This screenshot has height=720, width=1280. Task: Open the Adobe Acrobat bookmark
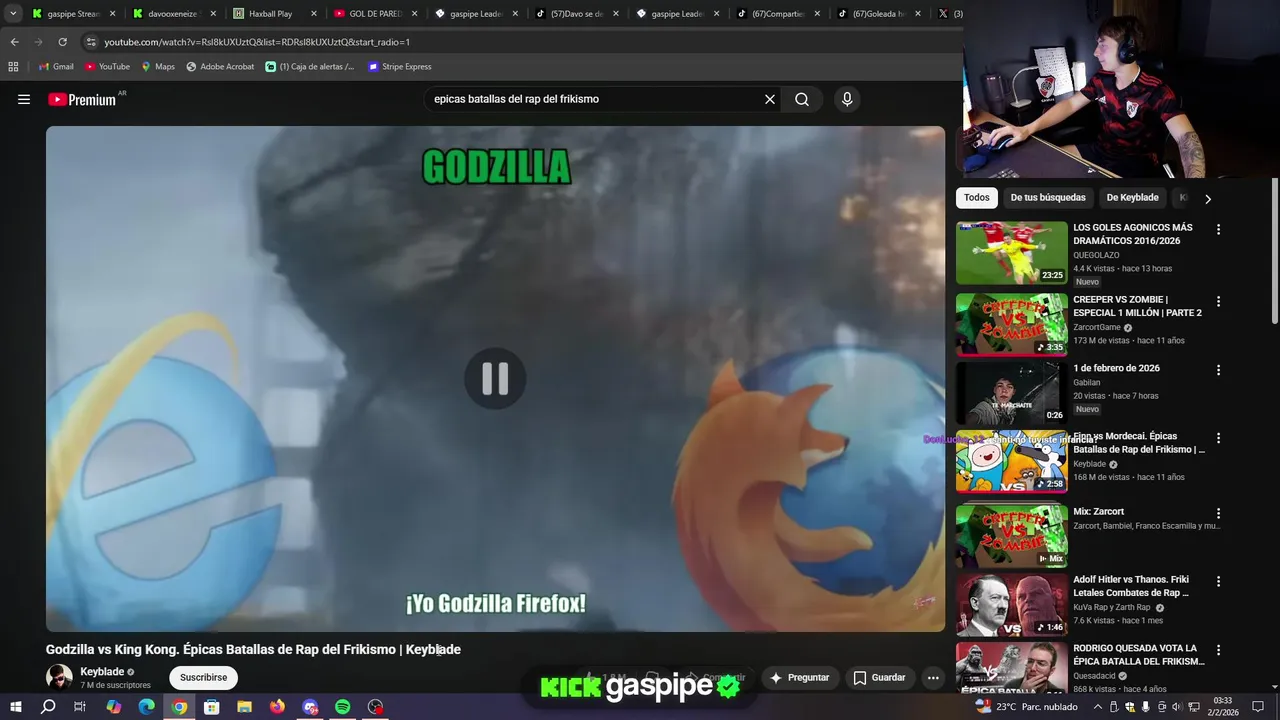click(x=220, y=67)
